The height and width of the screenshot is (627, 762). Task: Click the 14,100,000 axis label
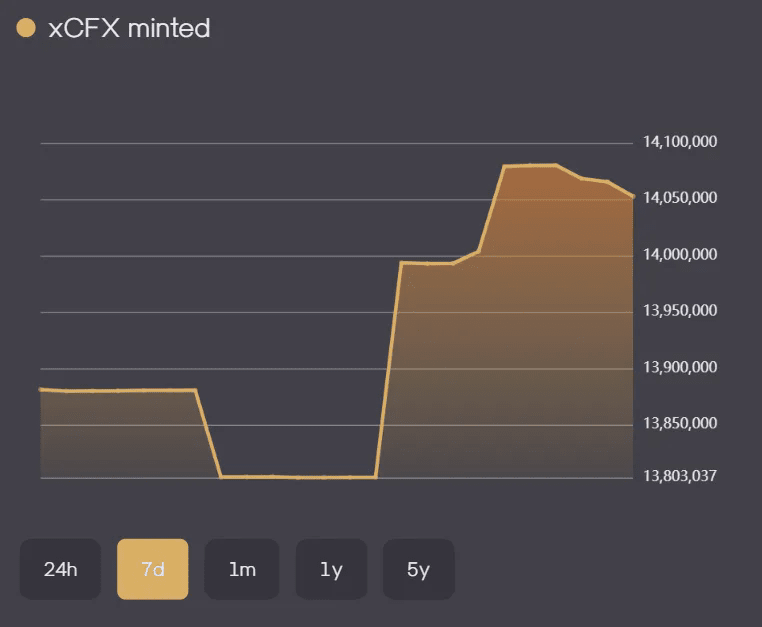pyautogui.click(x=680, y=142)
